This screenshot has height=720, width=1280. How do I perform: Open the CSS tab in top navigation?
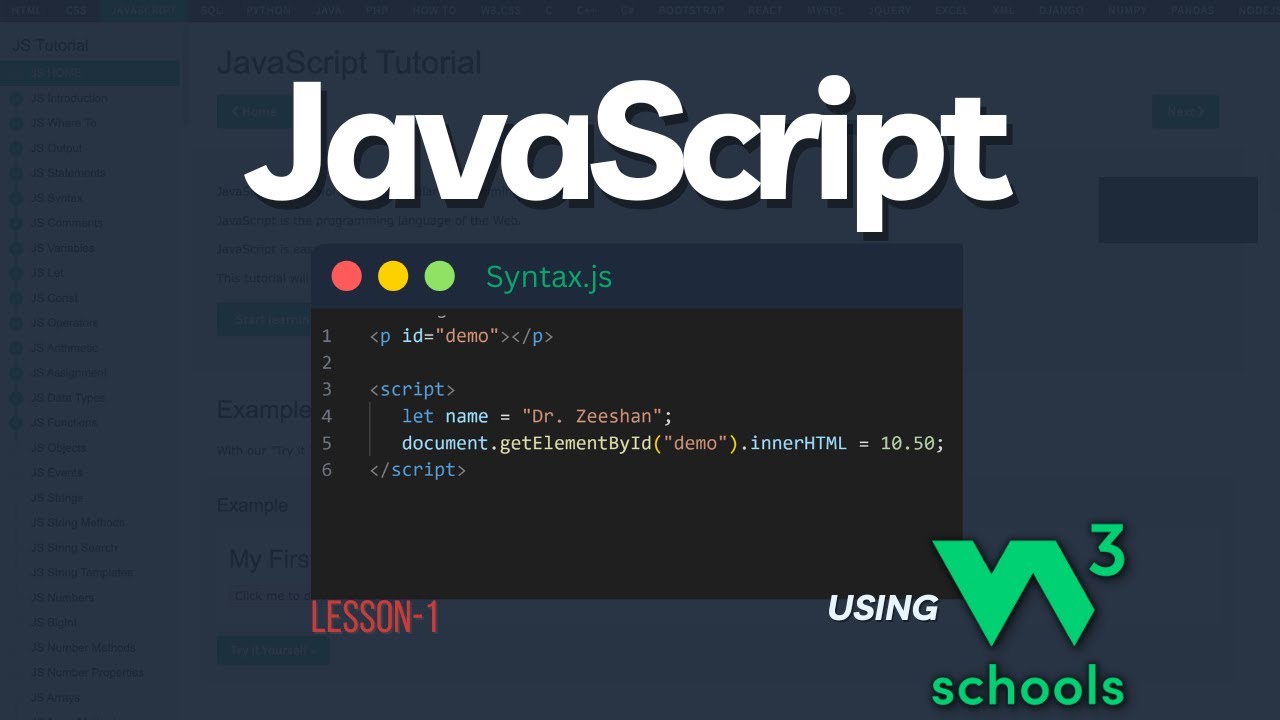click(76, 10)
